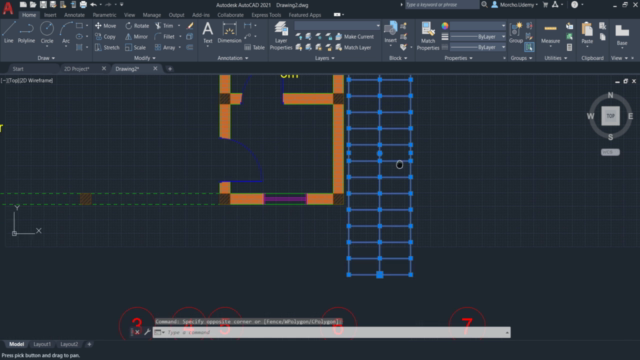Select the Arc tool
This screenshot has height=360, width=640.
66,32
